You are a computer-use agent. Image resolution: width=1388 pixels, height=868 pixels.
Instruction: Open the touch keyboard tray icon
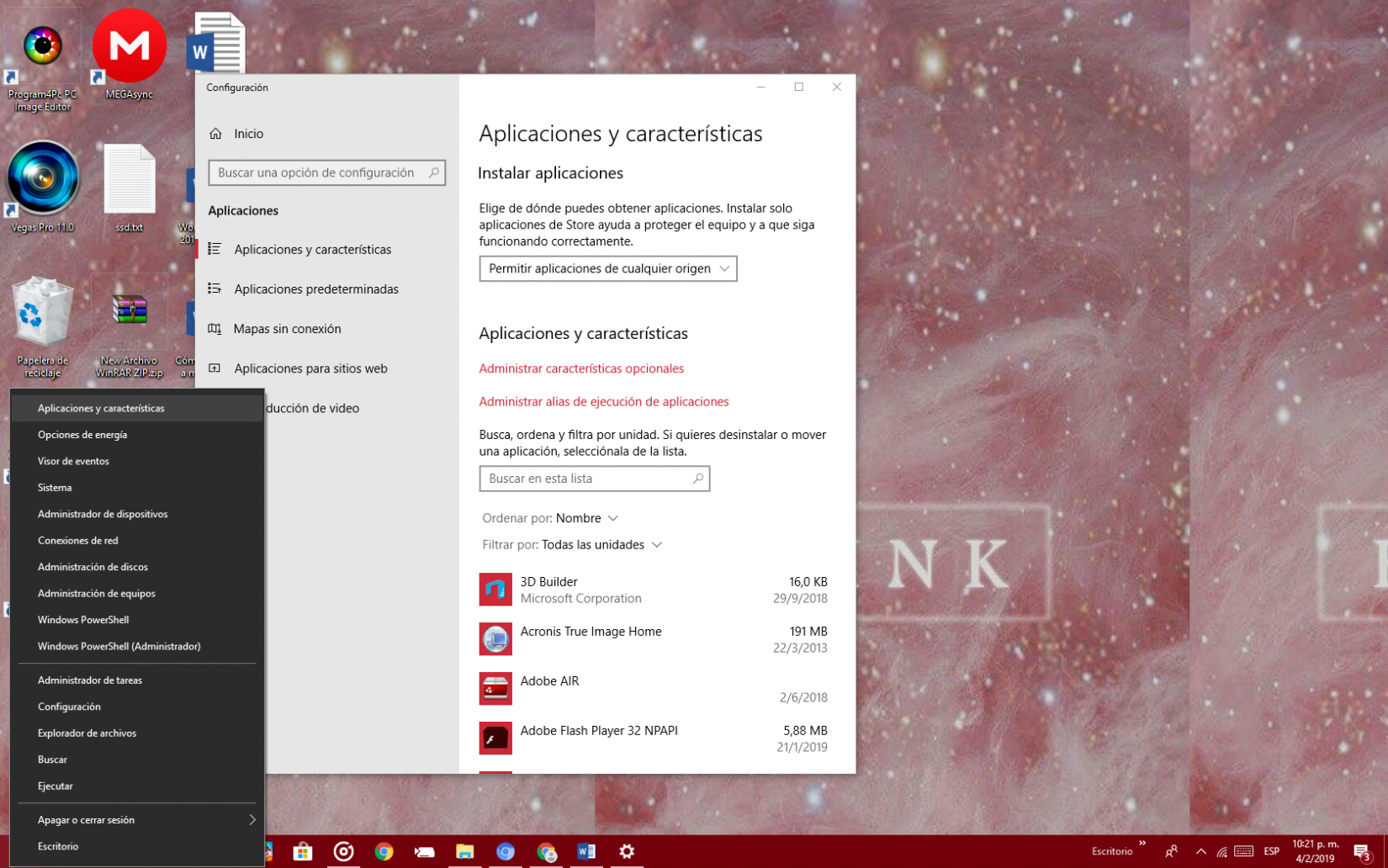(x=1244, y=851)
